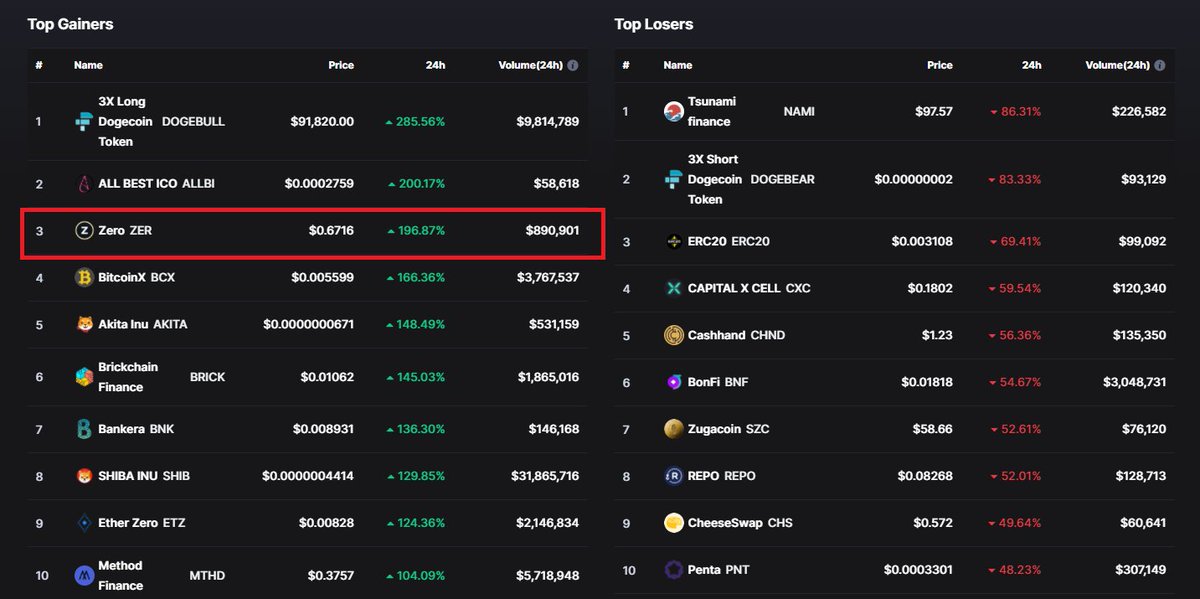Click the REPO coin icon
This screenshot has height=599, width=1200.
point(672,475)
